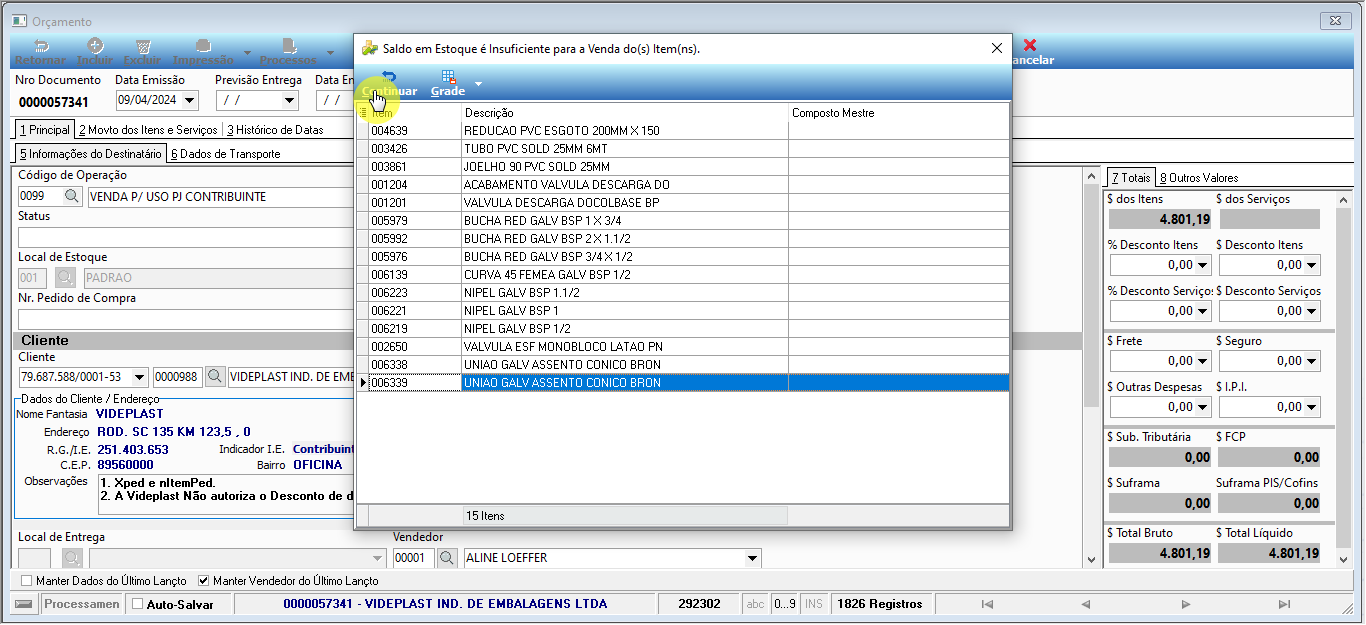
Task: Click search icon beside Local de Entrega
Action: pos(73,558)
